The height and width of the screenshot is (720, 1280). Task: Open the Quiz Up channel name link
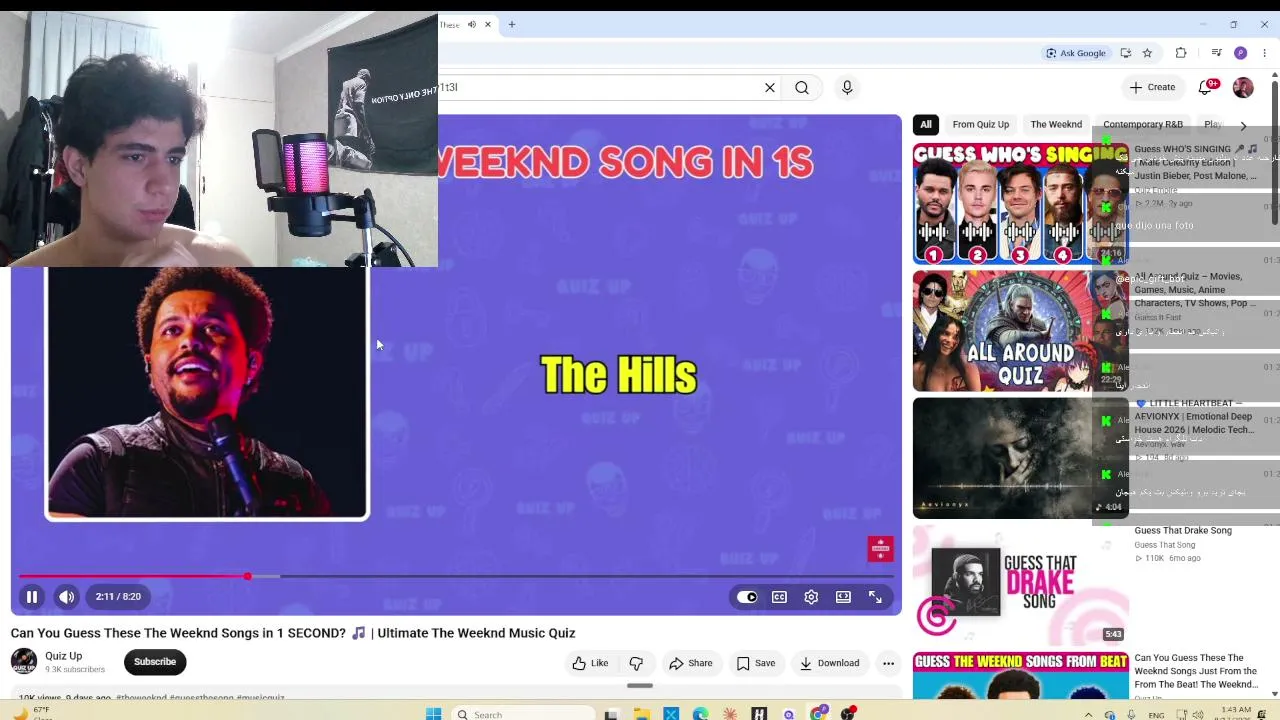[64, 656]
